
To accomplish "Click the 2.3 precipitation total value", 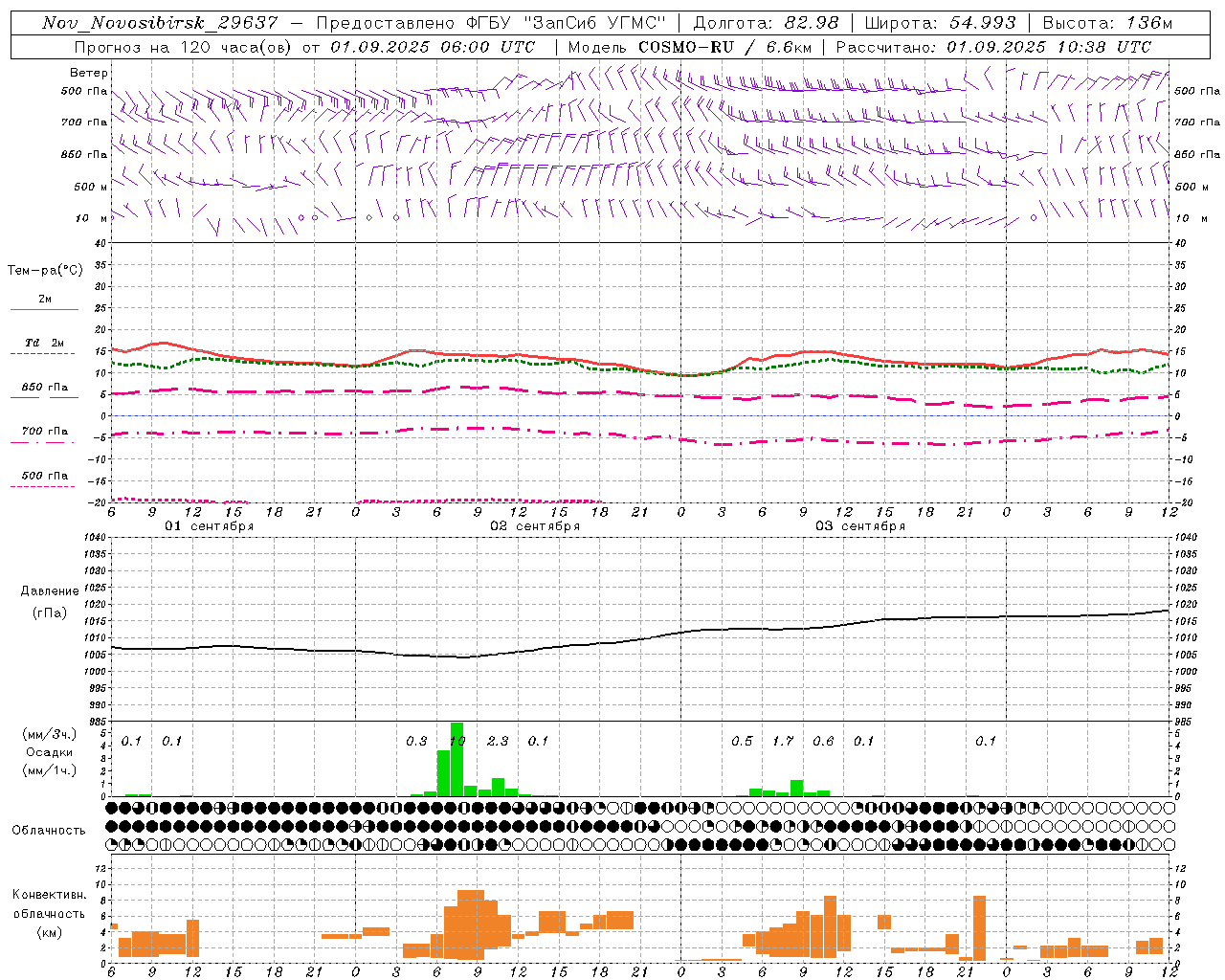I will point(498,741).
